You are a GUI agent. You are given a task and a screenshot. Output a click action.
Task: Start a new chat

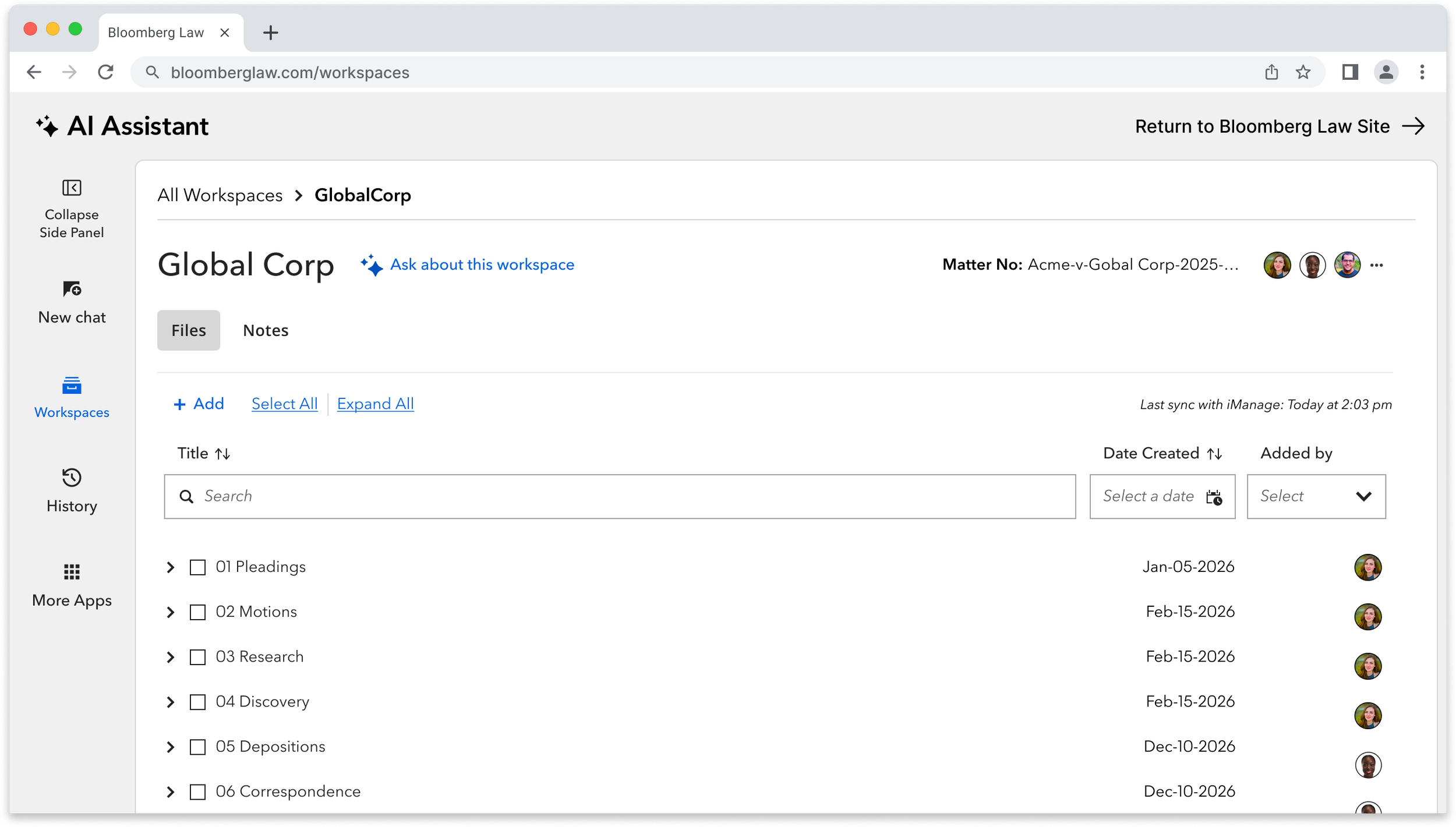[71, 303]
